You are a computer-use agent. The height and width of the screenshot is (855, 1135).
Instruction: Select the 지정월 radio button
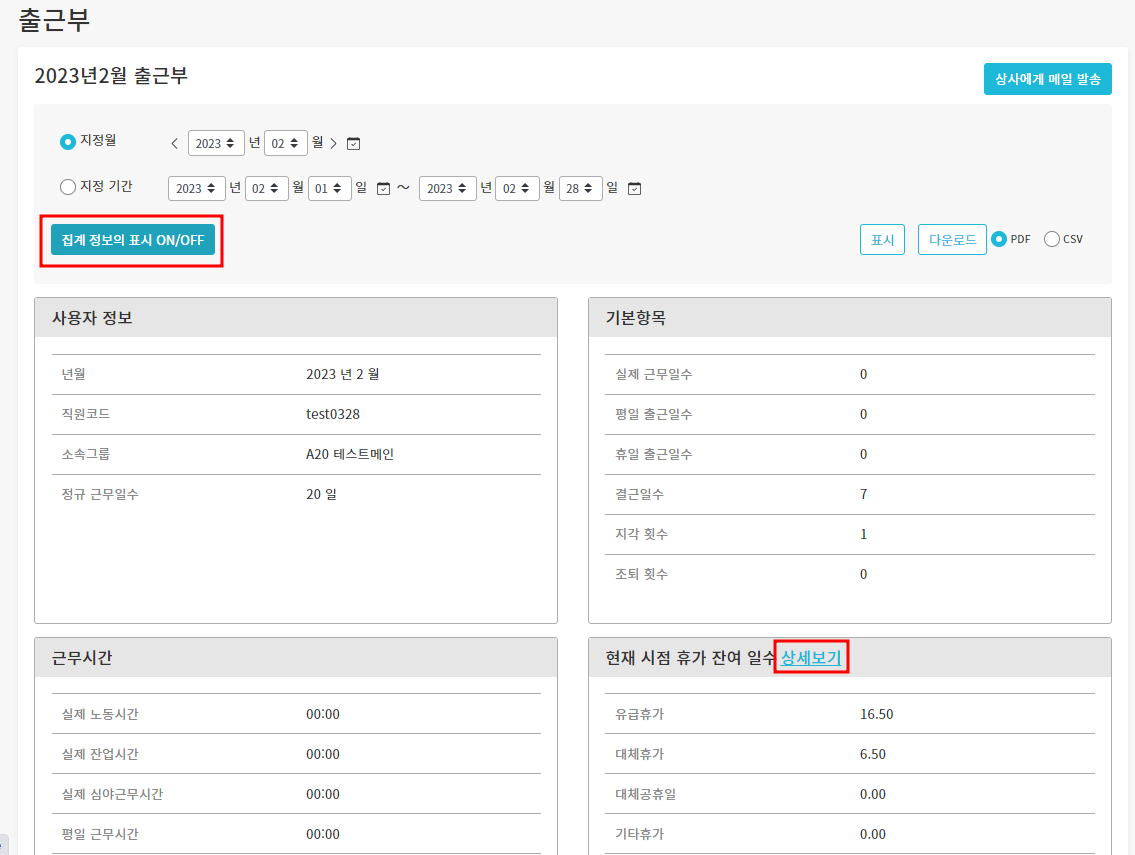[x=68, y=142]
